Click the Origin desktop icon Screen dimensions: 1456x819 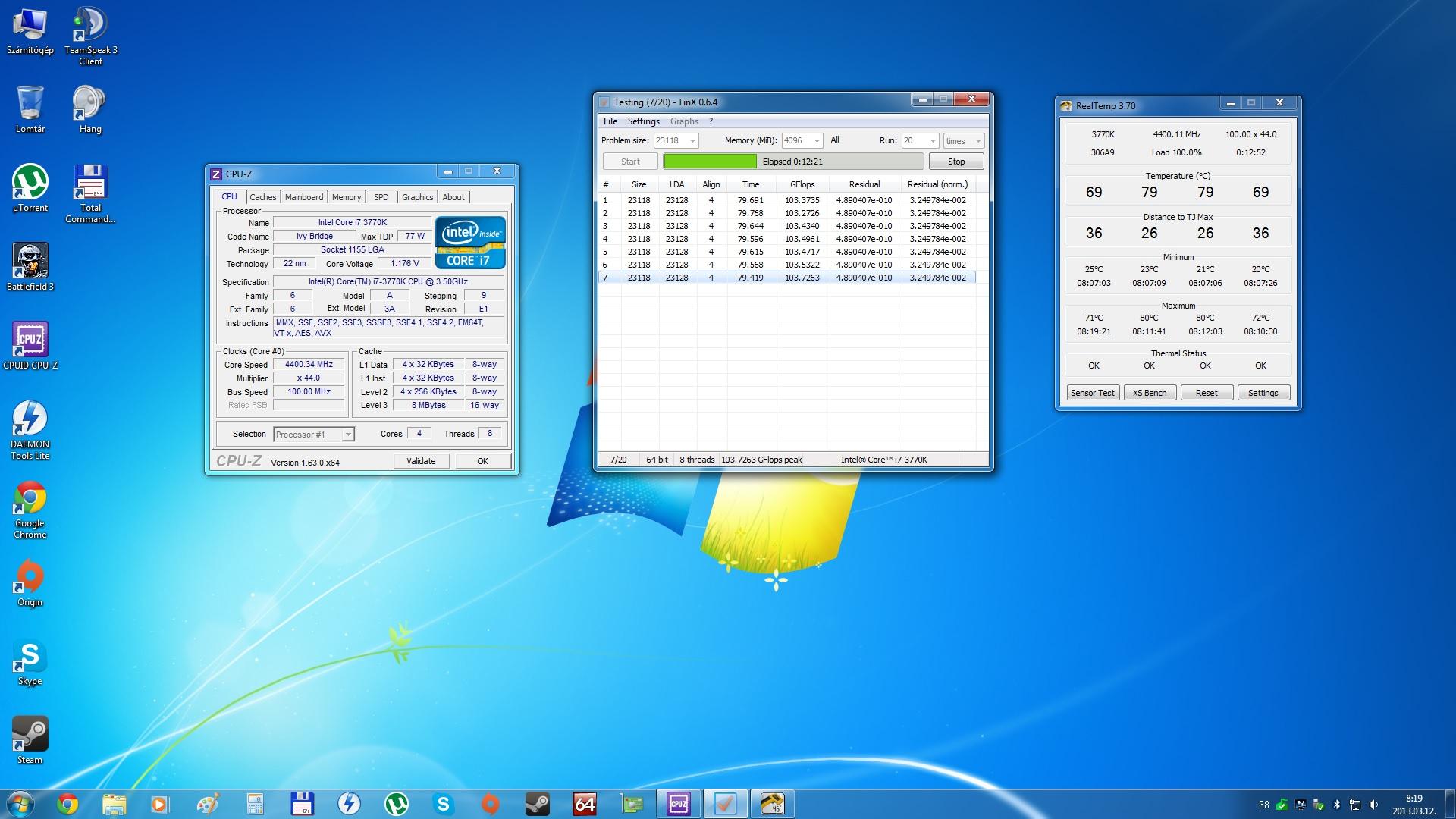pyautogui.click(x=30, y=577)
